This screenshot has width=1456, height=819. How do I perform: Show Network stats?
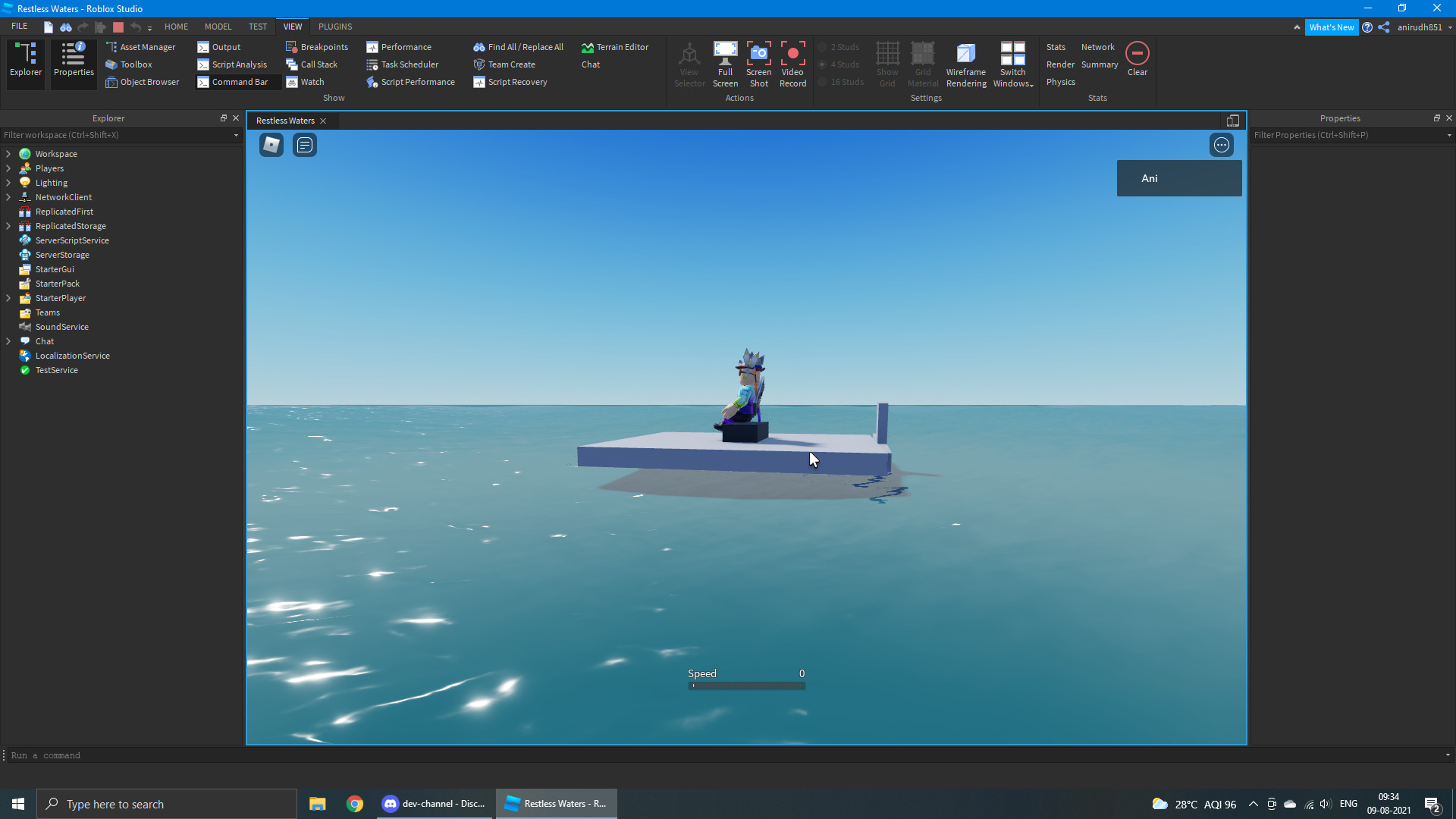[x=1098, y=47]
